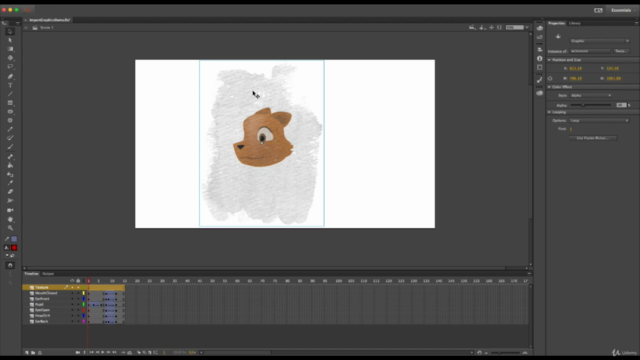Switch to the Output tab

[48, 273]
